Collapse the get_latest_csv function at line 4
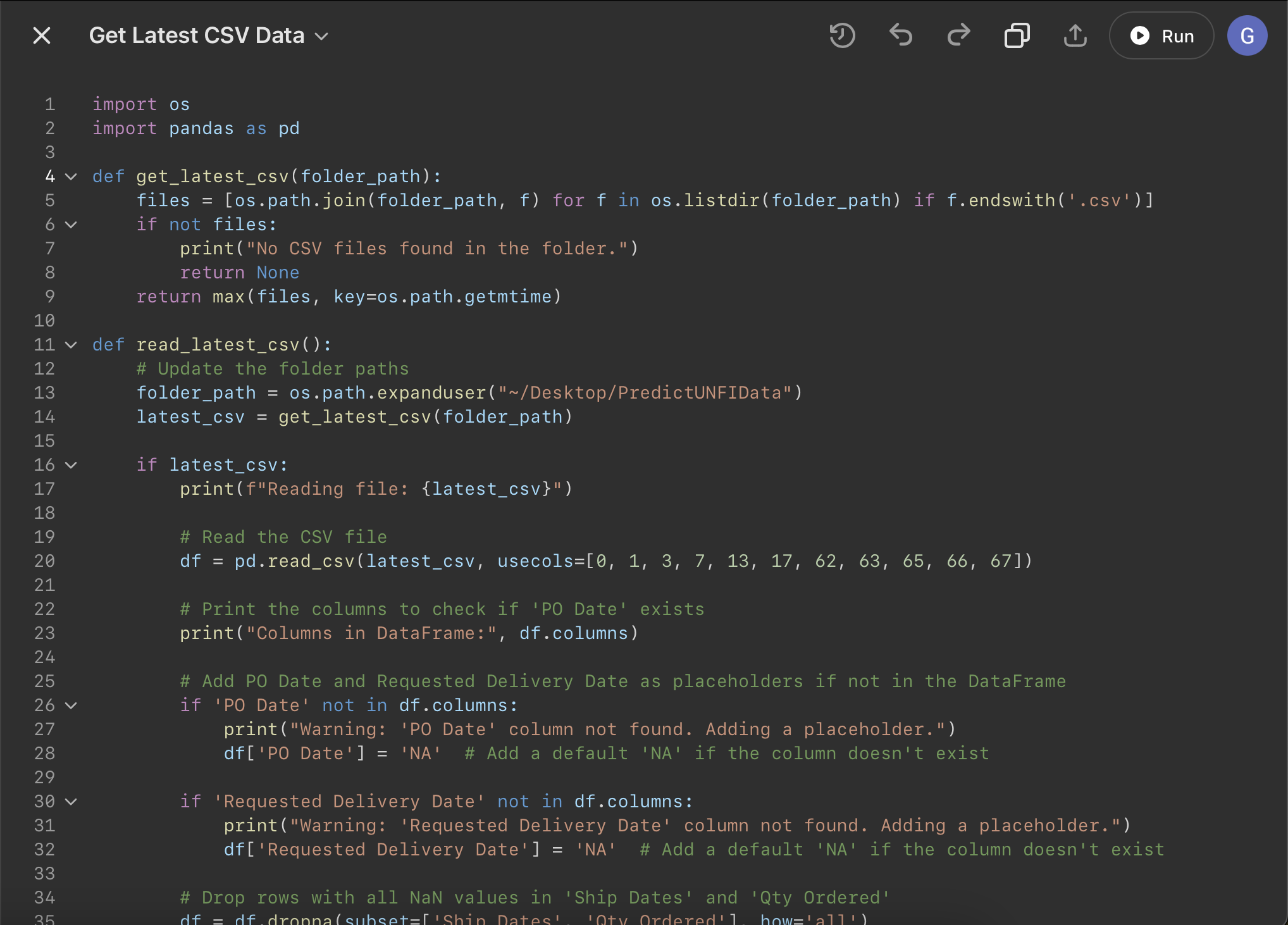Viewport: 1288px width, 925px height. coord(71,177)
